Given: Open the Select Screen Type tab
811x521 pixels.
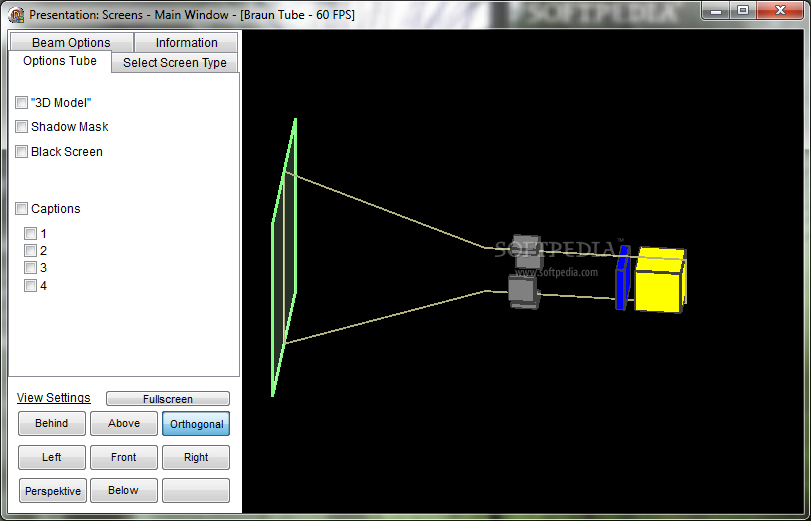Looking at the screenshot, I should click(175, 63).
